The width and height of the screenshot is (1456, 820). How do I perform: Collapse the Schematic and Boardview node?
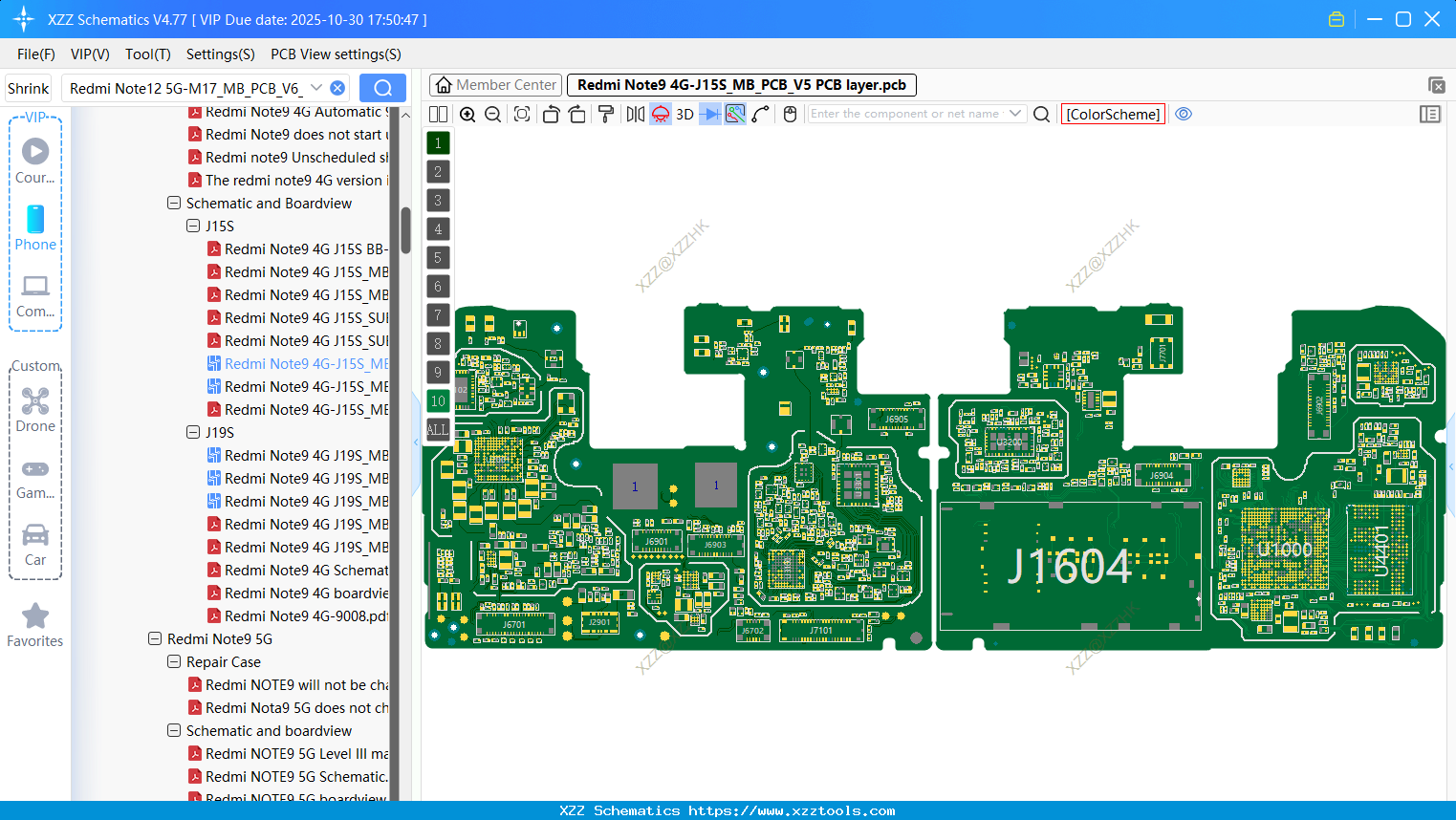tap(174, 203)
